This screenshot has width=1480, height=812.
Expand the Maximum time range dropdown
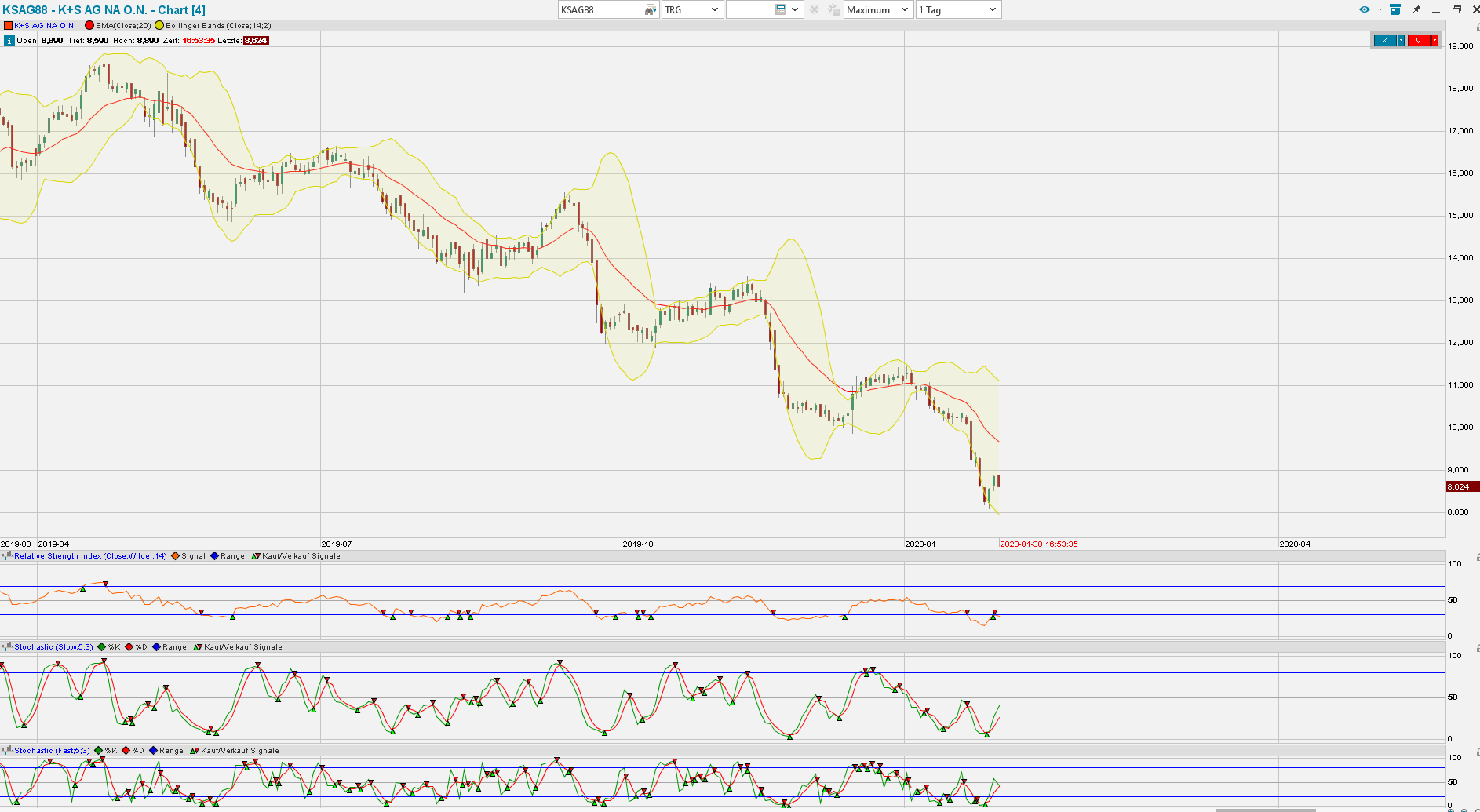tap(877, 9)
